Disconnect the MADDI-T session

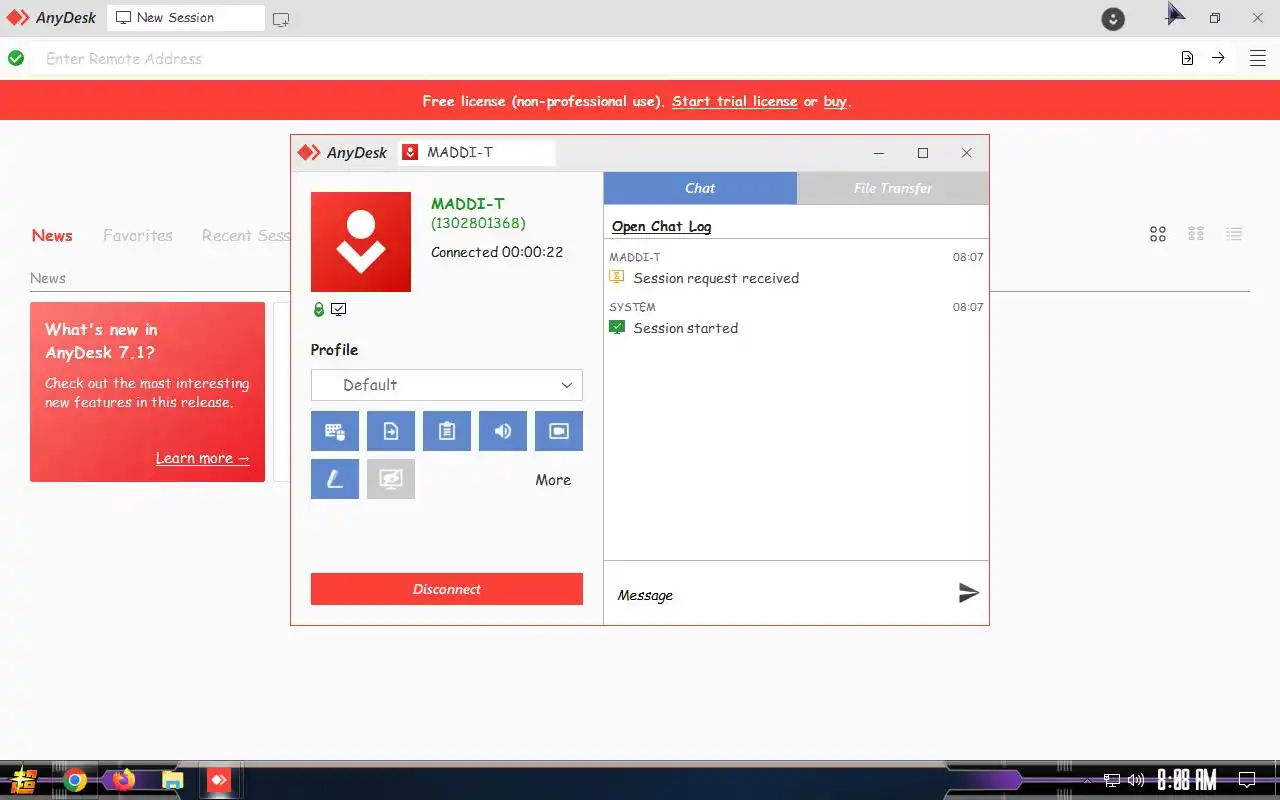pos(447,589)
